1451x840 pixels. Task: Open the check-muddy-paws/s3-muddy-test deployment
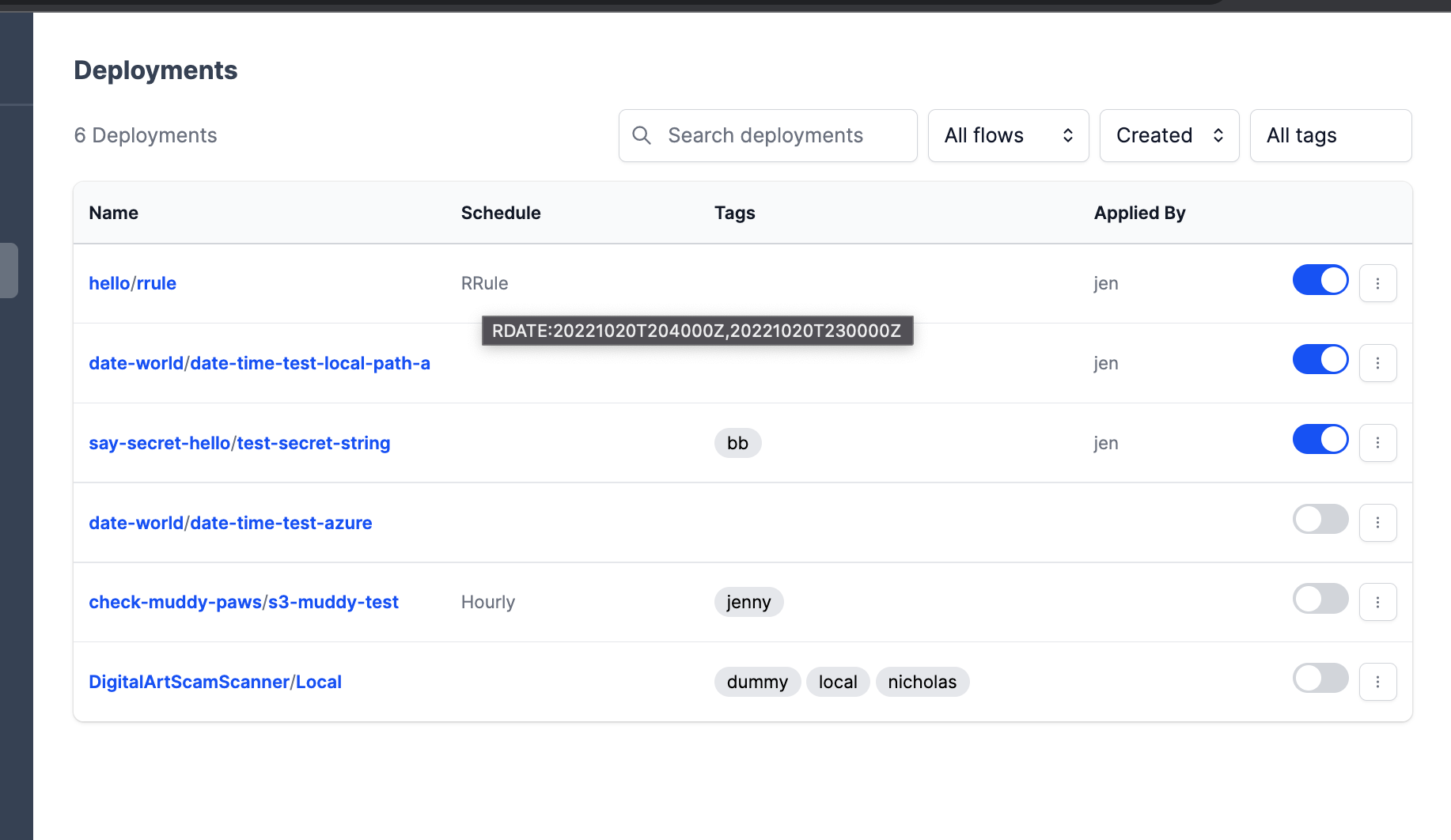click(244, 602)
